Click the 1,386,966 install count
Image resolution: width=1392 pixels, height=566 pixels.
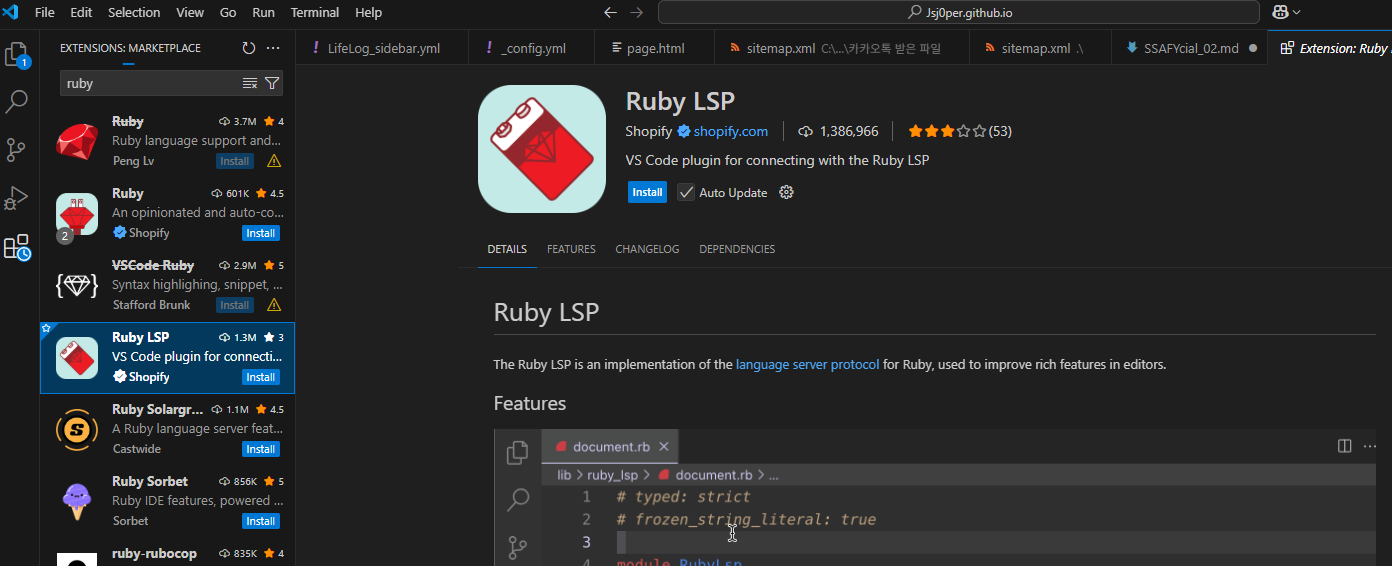tap(838, 131)
